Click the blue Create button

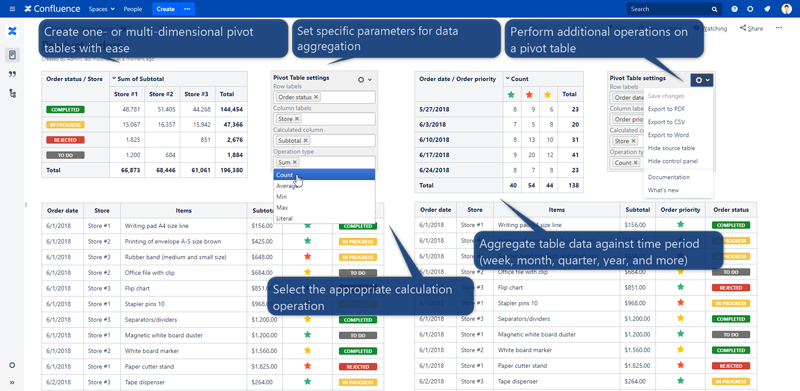[x=165, y=9]
